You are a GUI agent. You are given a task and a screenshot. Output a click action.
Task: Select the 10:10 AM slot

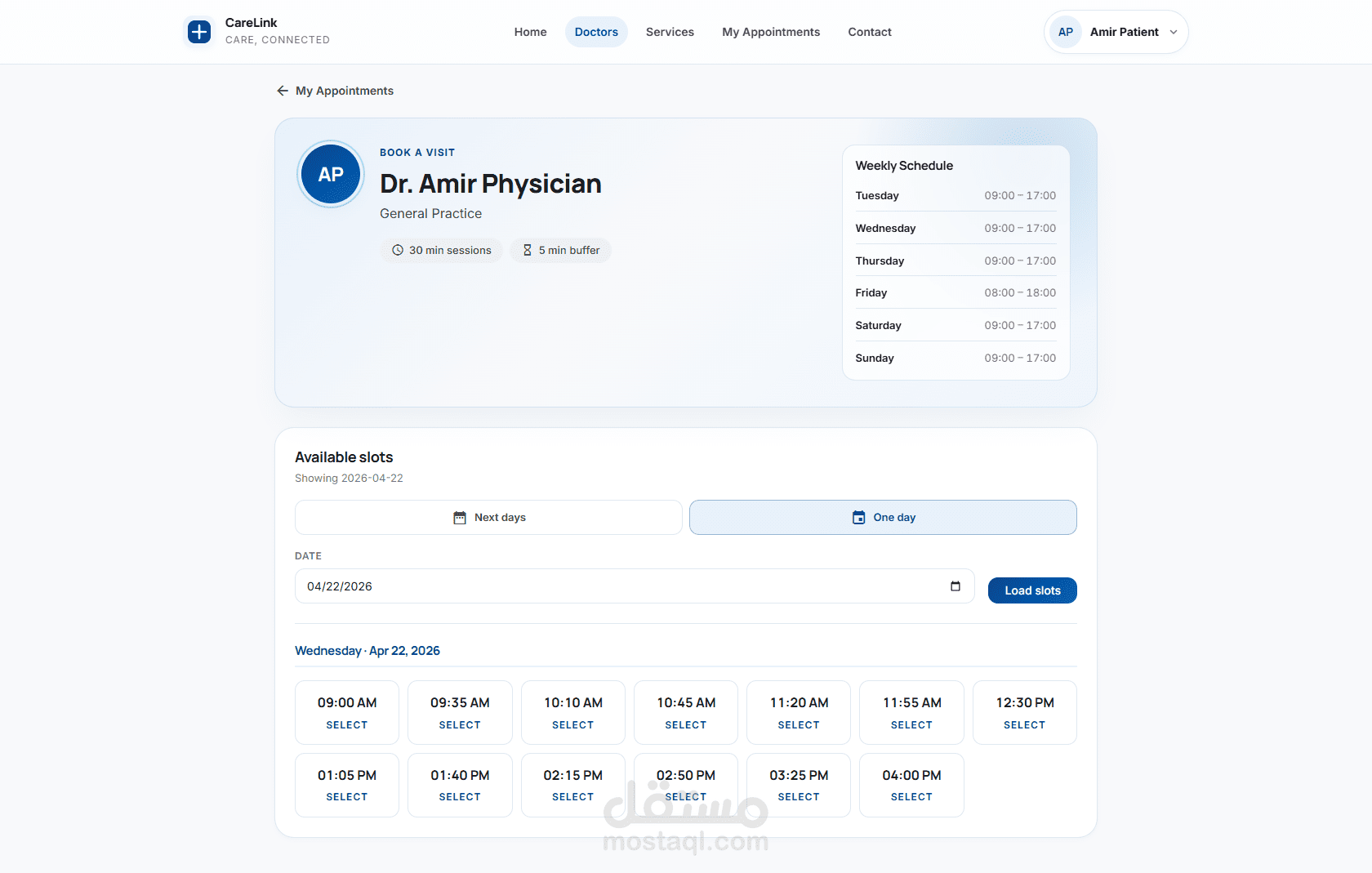point(573,712)
